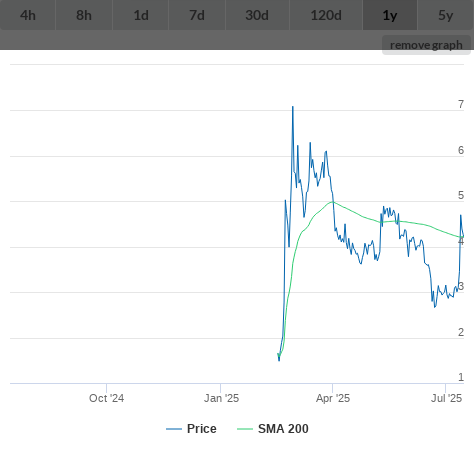474x455 pixels.
Task: Switch to the 5y time range
Action: (446, 15)
